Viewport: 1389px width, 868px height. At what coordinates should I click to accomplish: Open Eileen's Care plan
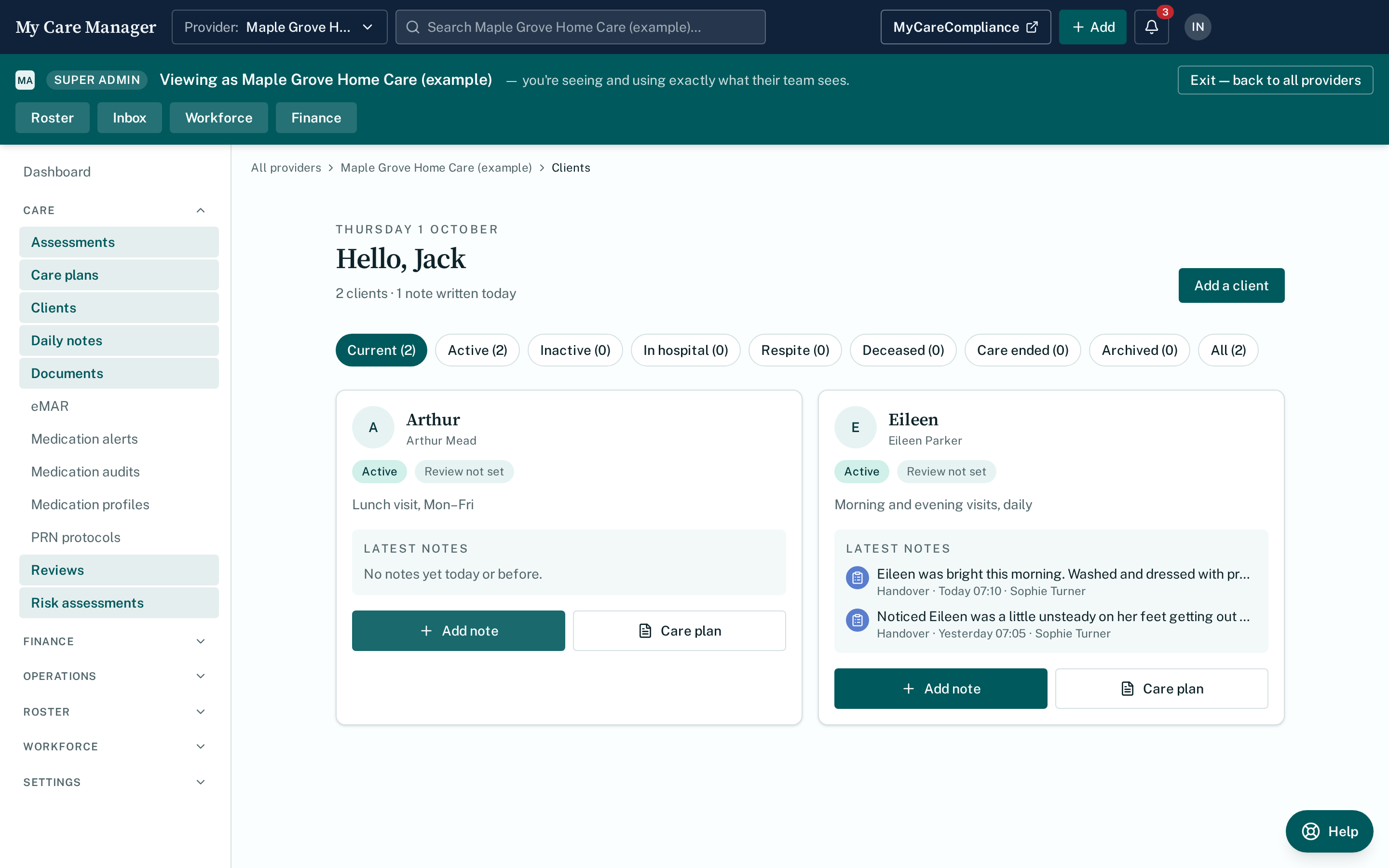pos(1161,688)
